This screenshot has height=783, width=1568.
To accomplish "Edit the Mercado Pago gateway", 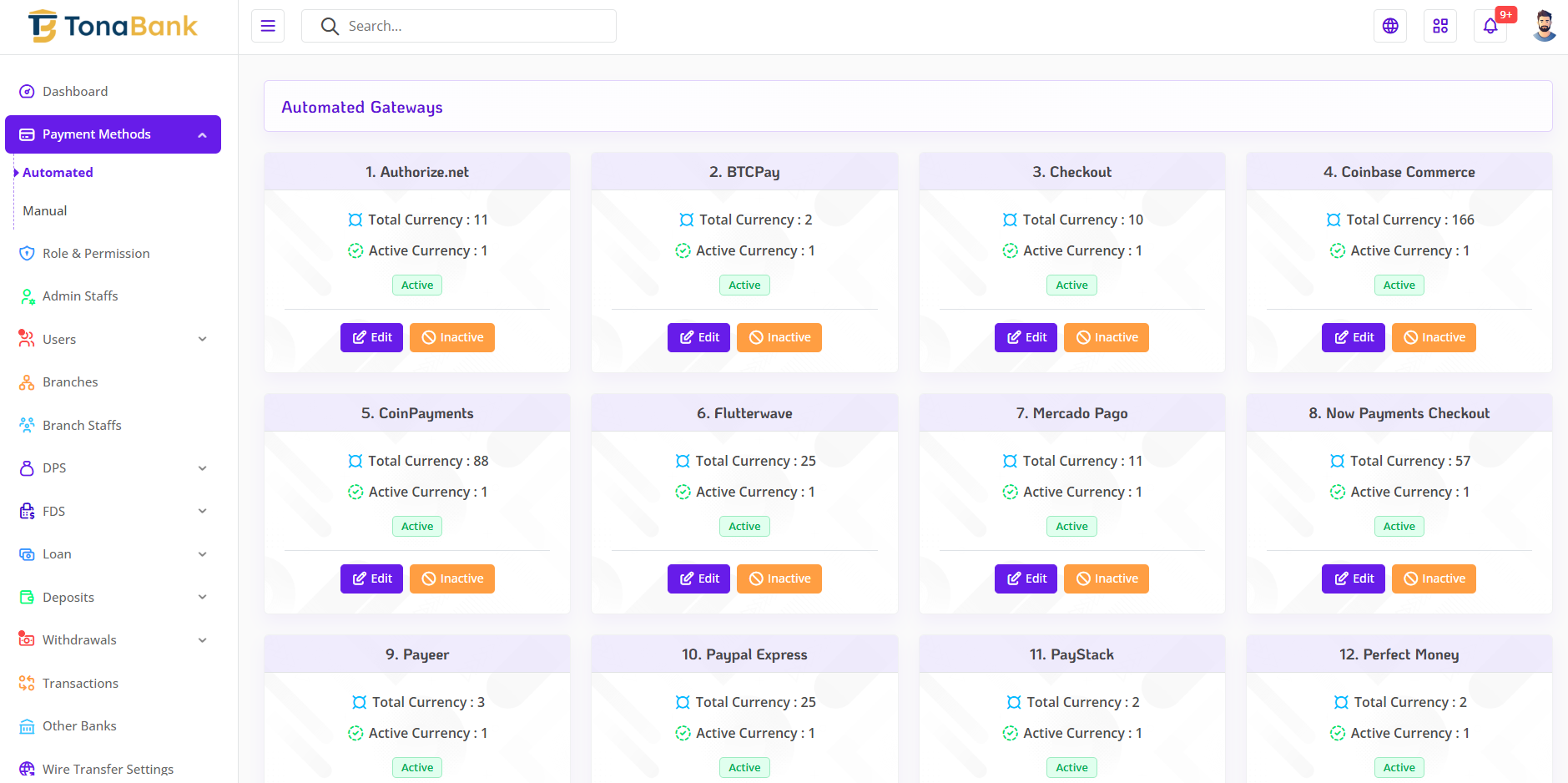I will 1026,578.
